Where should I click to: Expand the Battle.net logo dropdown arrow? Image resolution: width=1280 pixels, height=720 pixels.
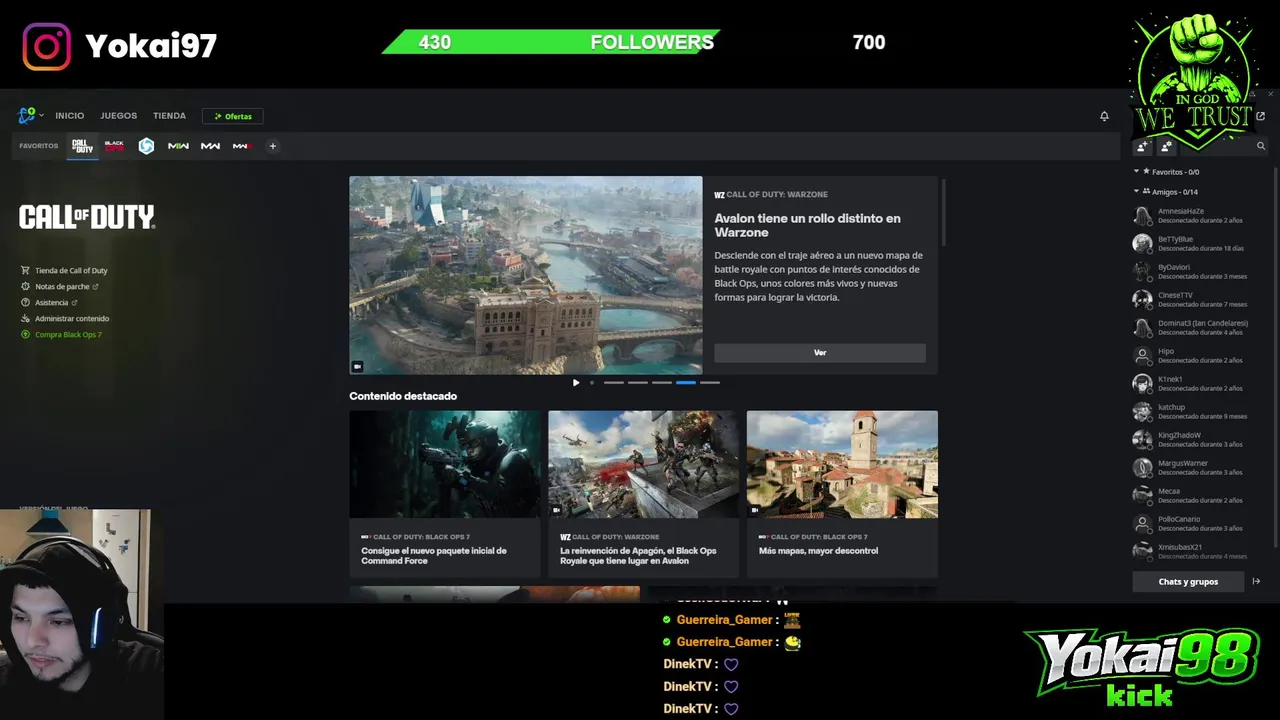(42, 116)
